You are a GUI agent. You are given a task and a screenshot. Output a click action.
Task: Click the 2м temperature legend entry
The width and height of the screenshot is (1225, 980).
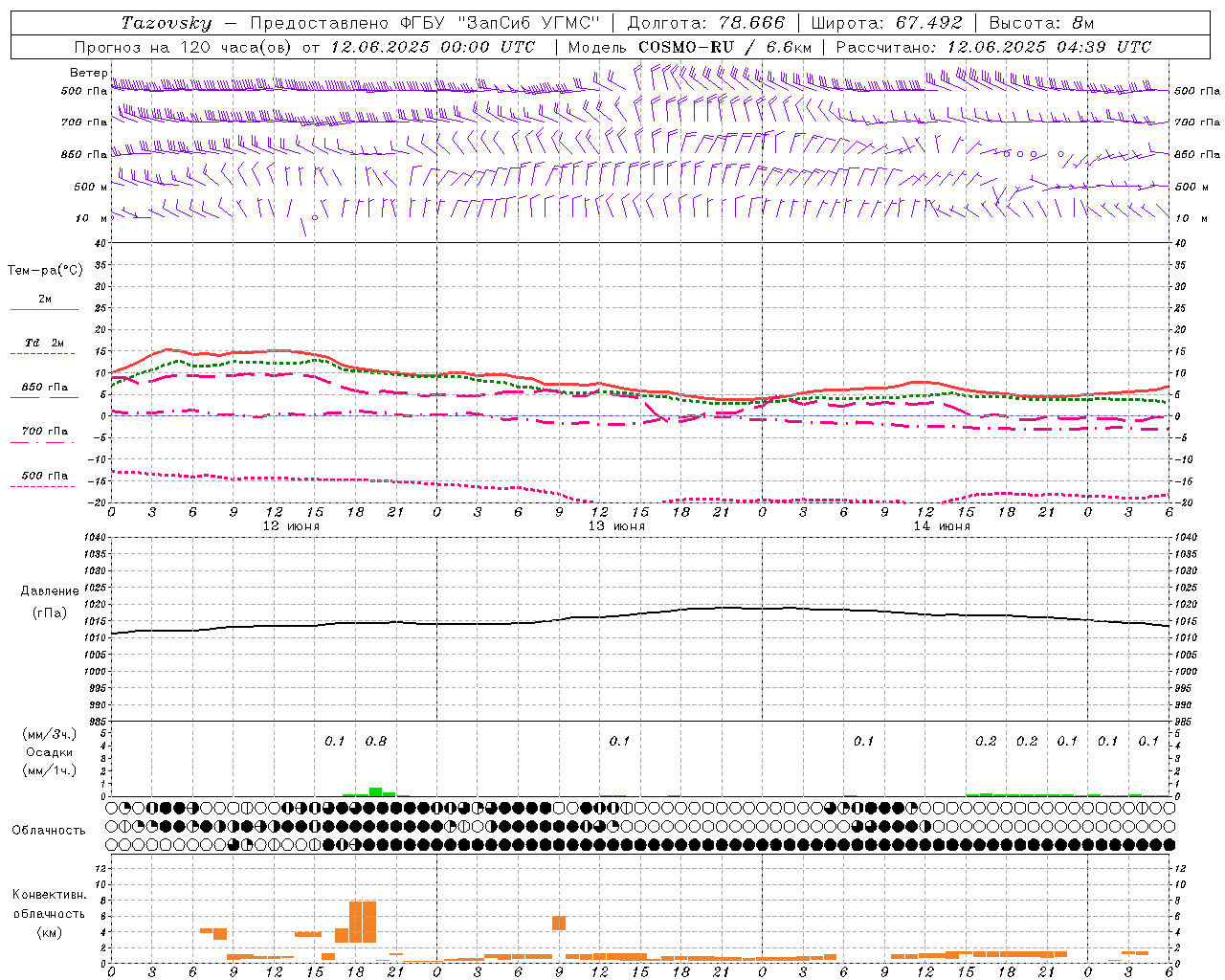point(45,300)
